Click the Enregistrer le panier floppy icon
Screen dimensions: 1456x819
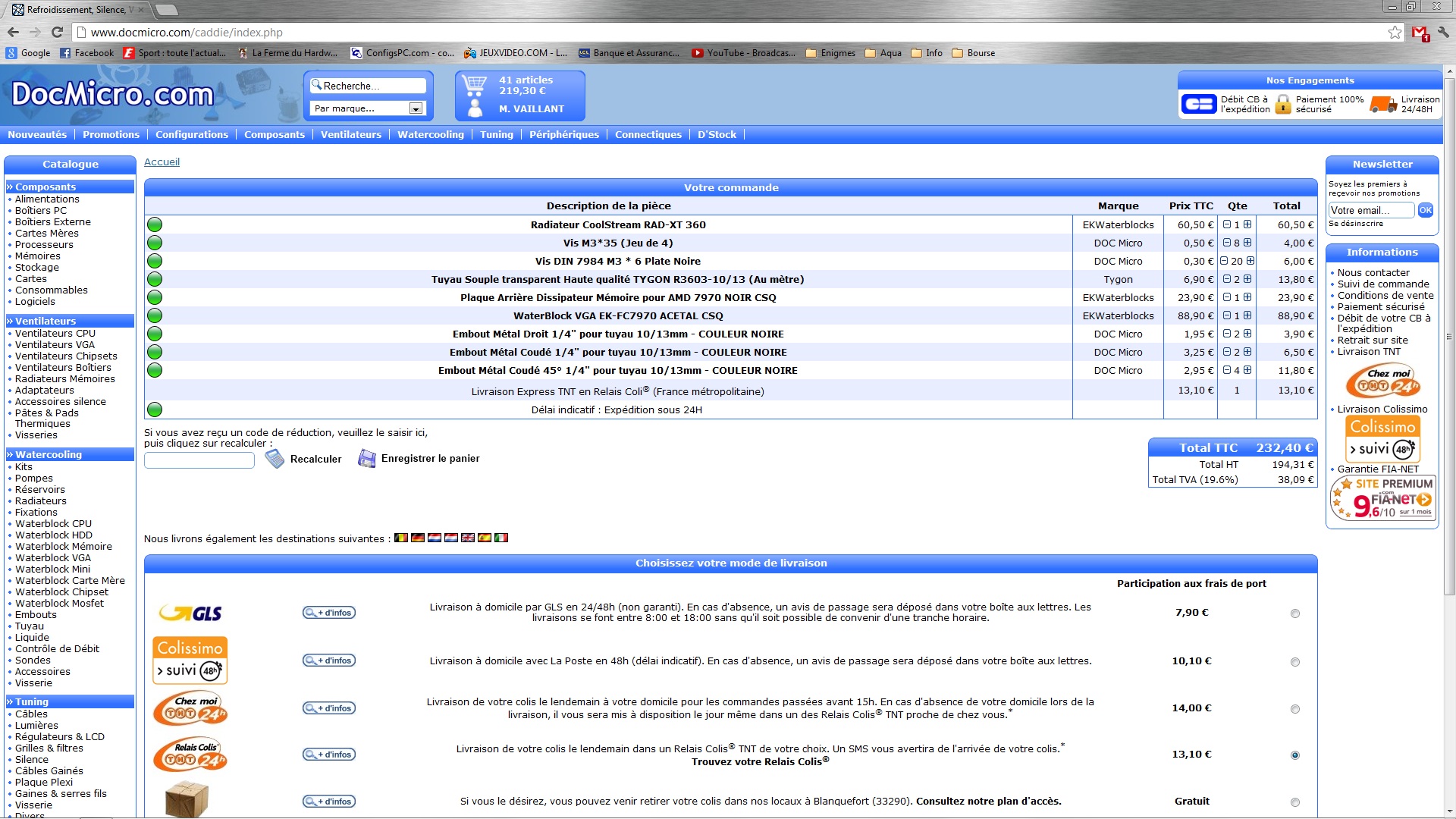pos(367,459)
